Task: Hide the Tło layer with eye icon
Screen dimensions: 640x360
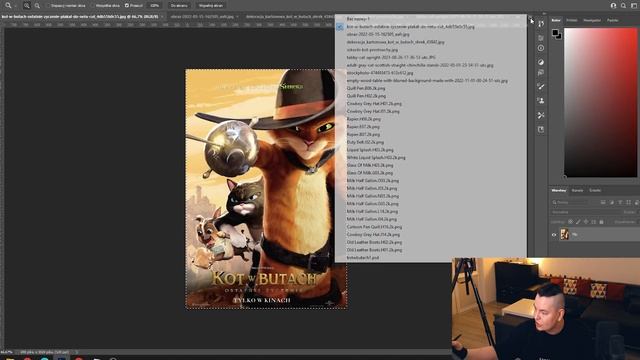Action: coord(554,235)
